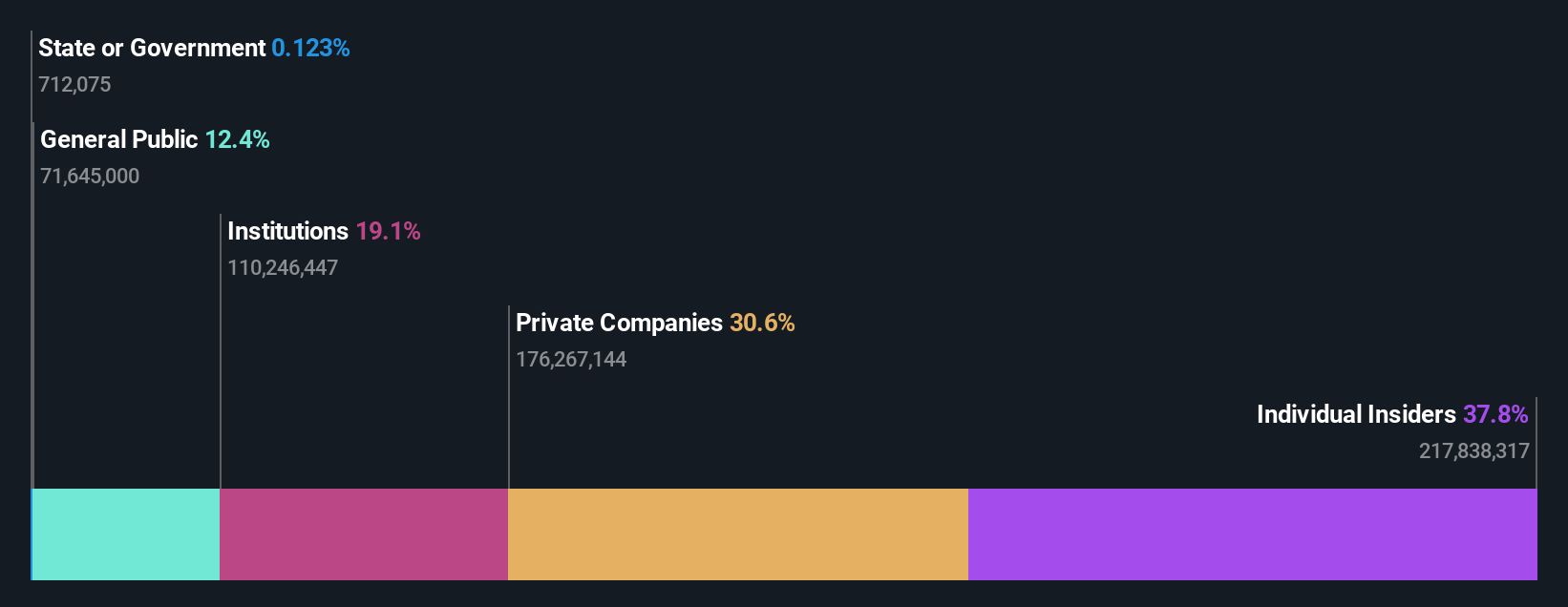This screenshot has height=607, width=1568.
Task: Select the 176,267,144 share count
Action: coord(571,359)
